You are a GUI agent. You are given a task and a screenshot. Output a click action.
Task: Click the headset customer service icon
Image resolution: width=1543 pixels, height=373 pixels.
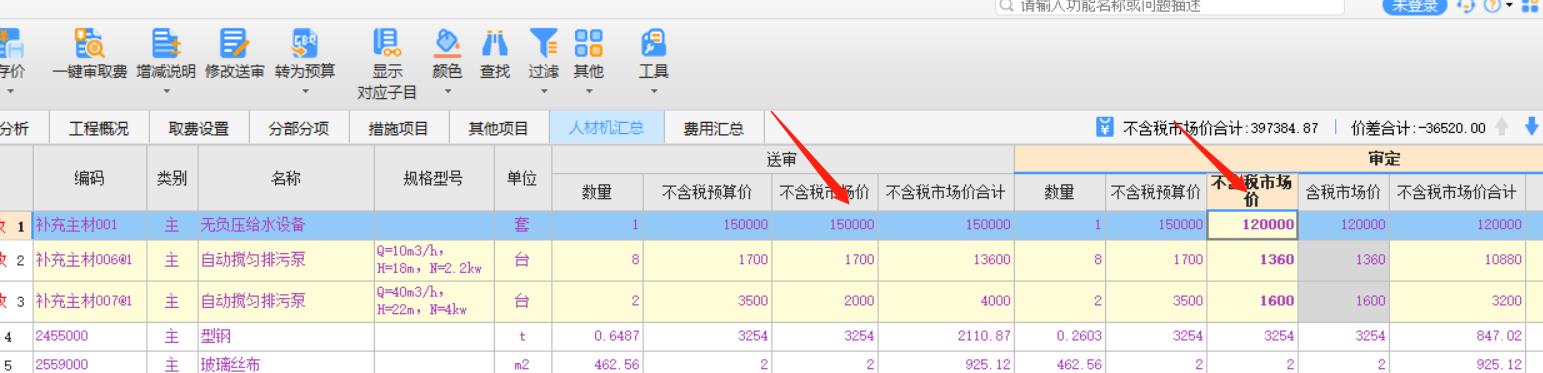point(1467,6)
